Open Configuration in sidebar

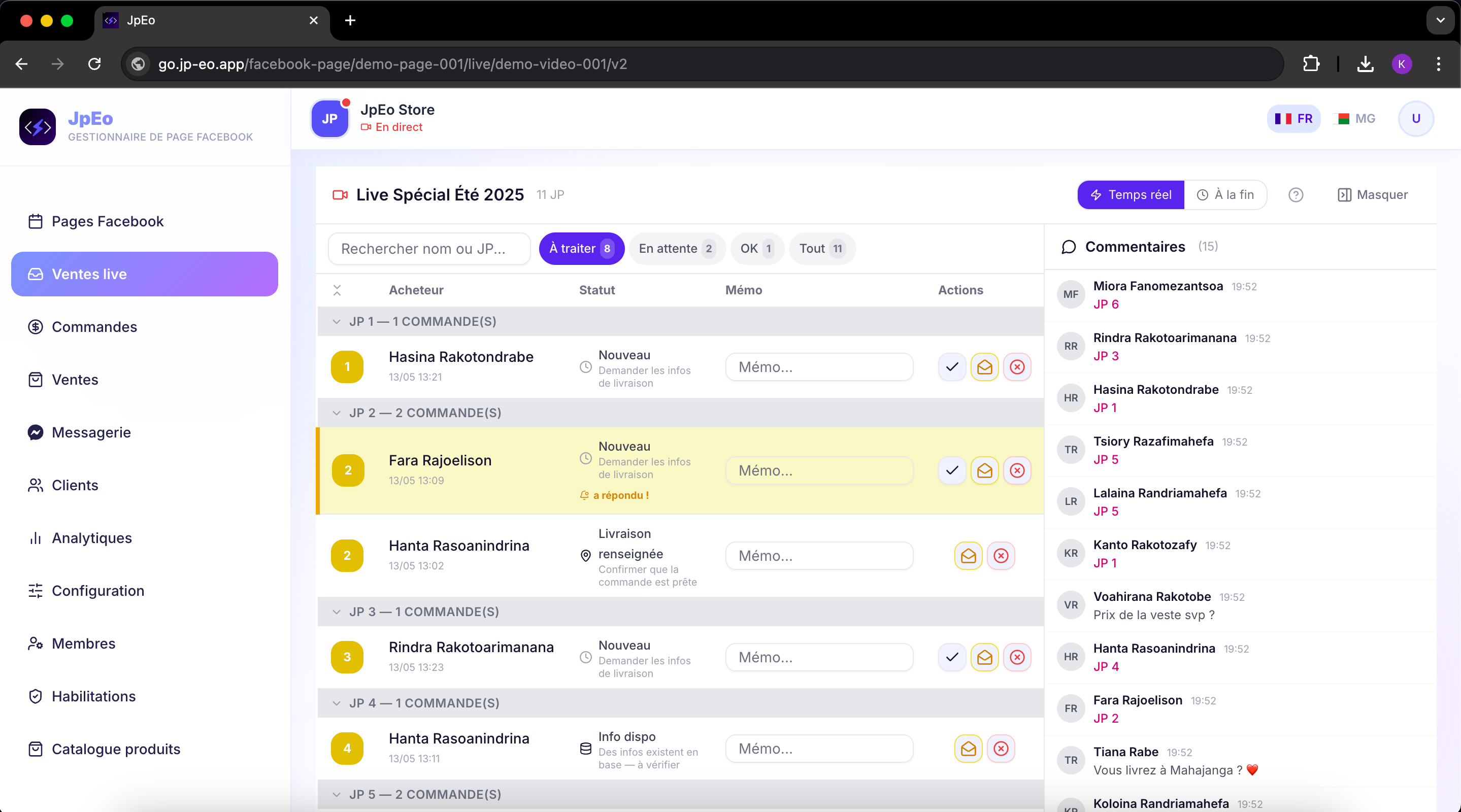(145, 590)
